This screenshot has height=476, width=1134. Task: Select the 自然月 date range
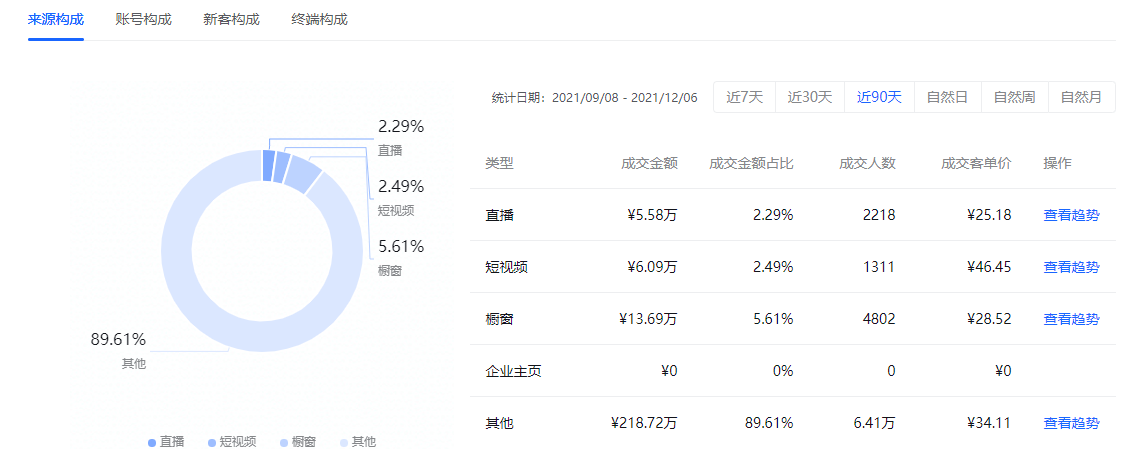[1081, 97]
